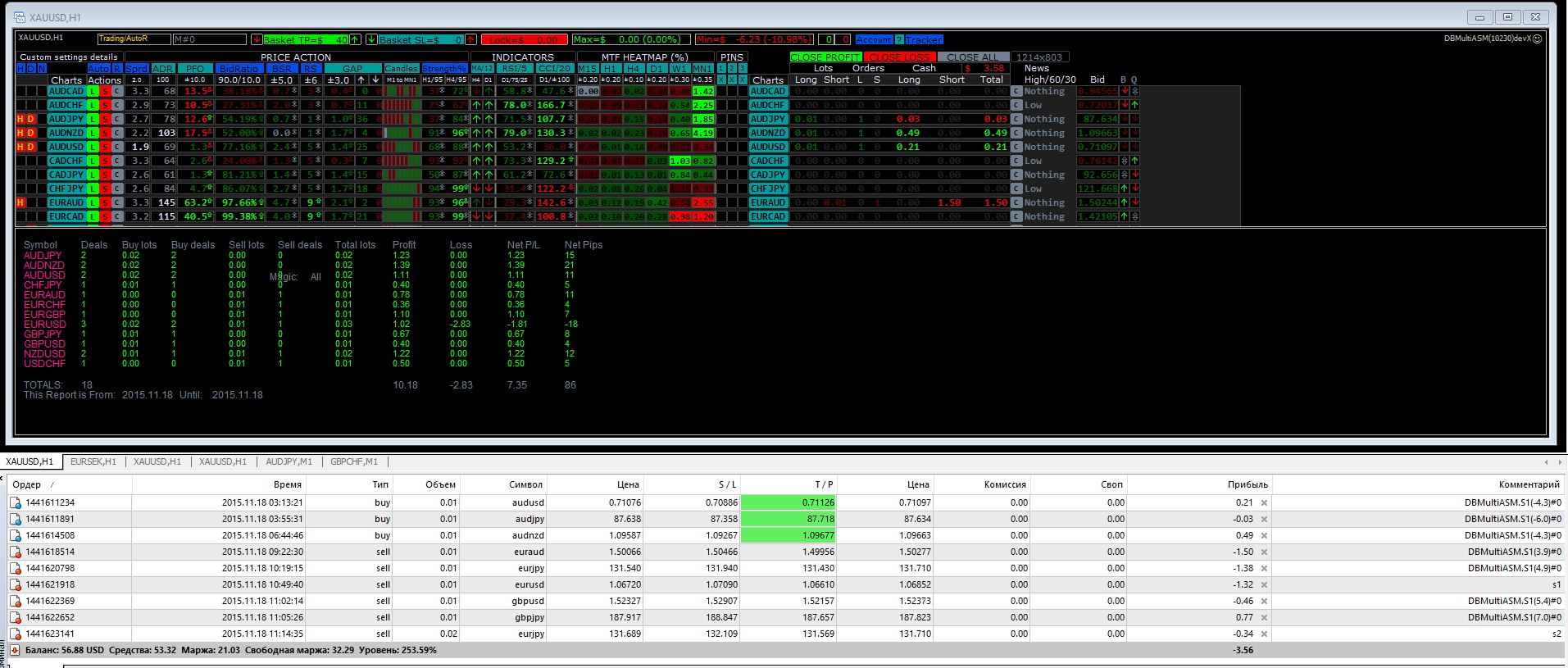Click the balance row arrow icon
Viewport: 1568px width, 668px height.
[x=15, y=650]
